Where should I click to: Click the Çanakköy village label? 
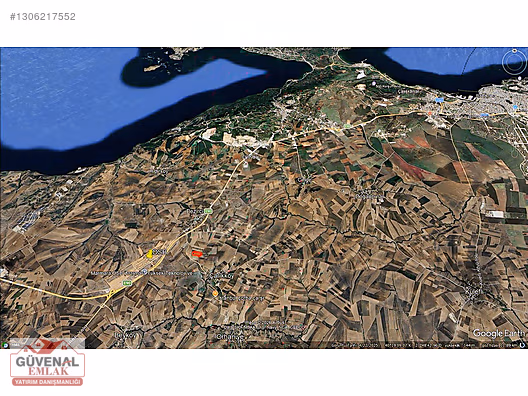(222, 276)
